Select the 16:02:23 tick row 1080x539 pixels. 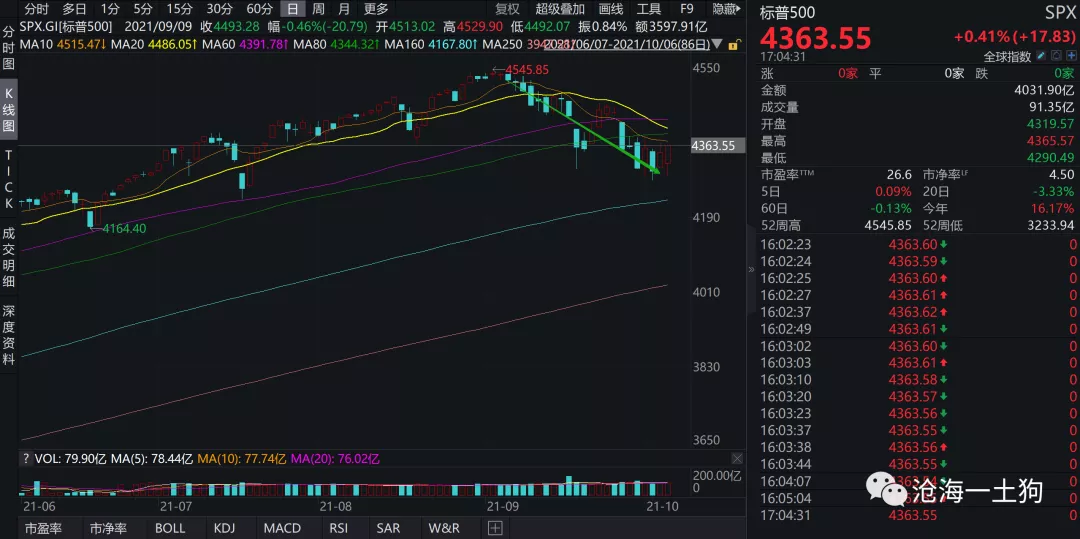click(918, 244)
